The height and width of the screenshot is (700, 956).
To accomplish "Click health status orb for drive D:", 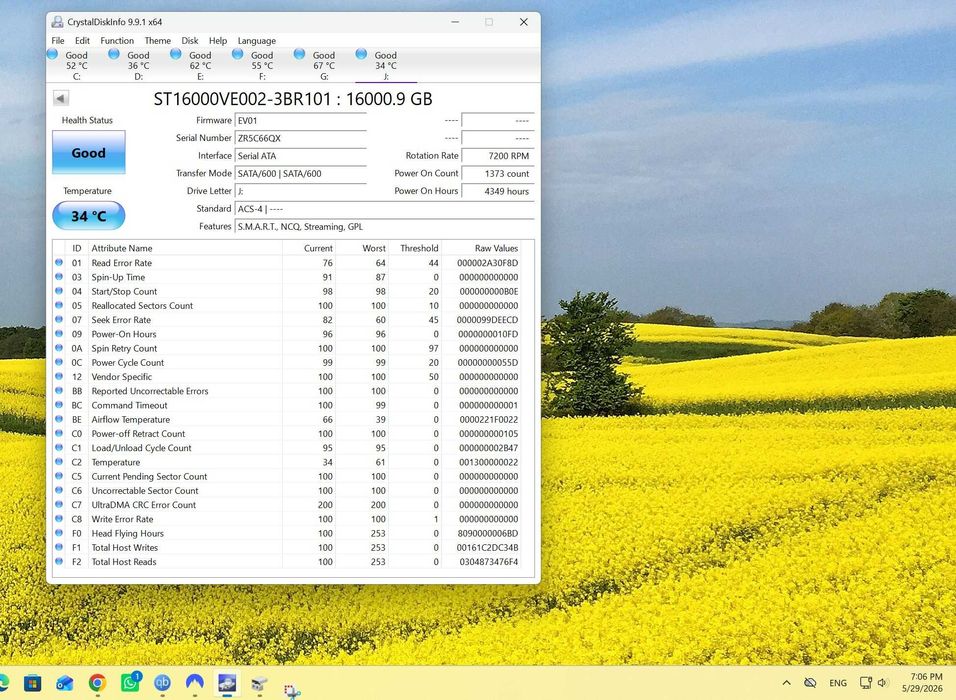I will click(114, 54).
